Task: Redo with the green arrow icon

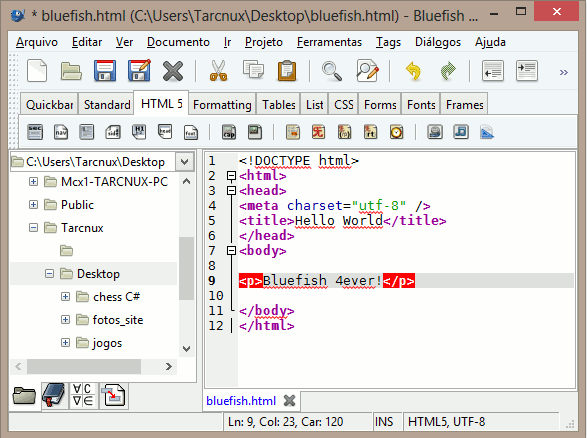Action: click(x=448, y=71)
